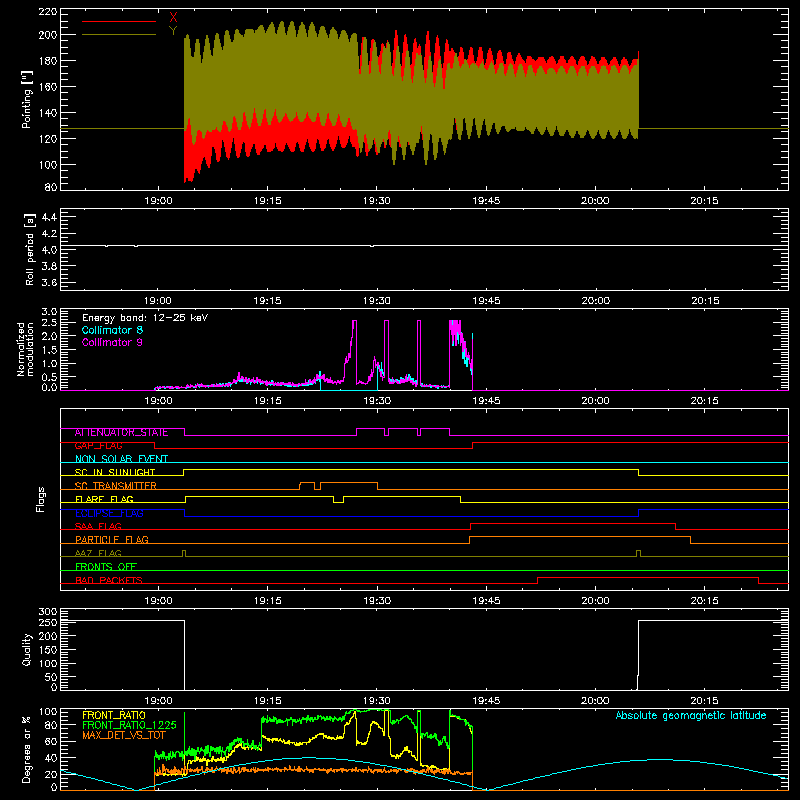Click the olive Y legend label

[x=173, y=31]
